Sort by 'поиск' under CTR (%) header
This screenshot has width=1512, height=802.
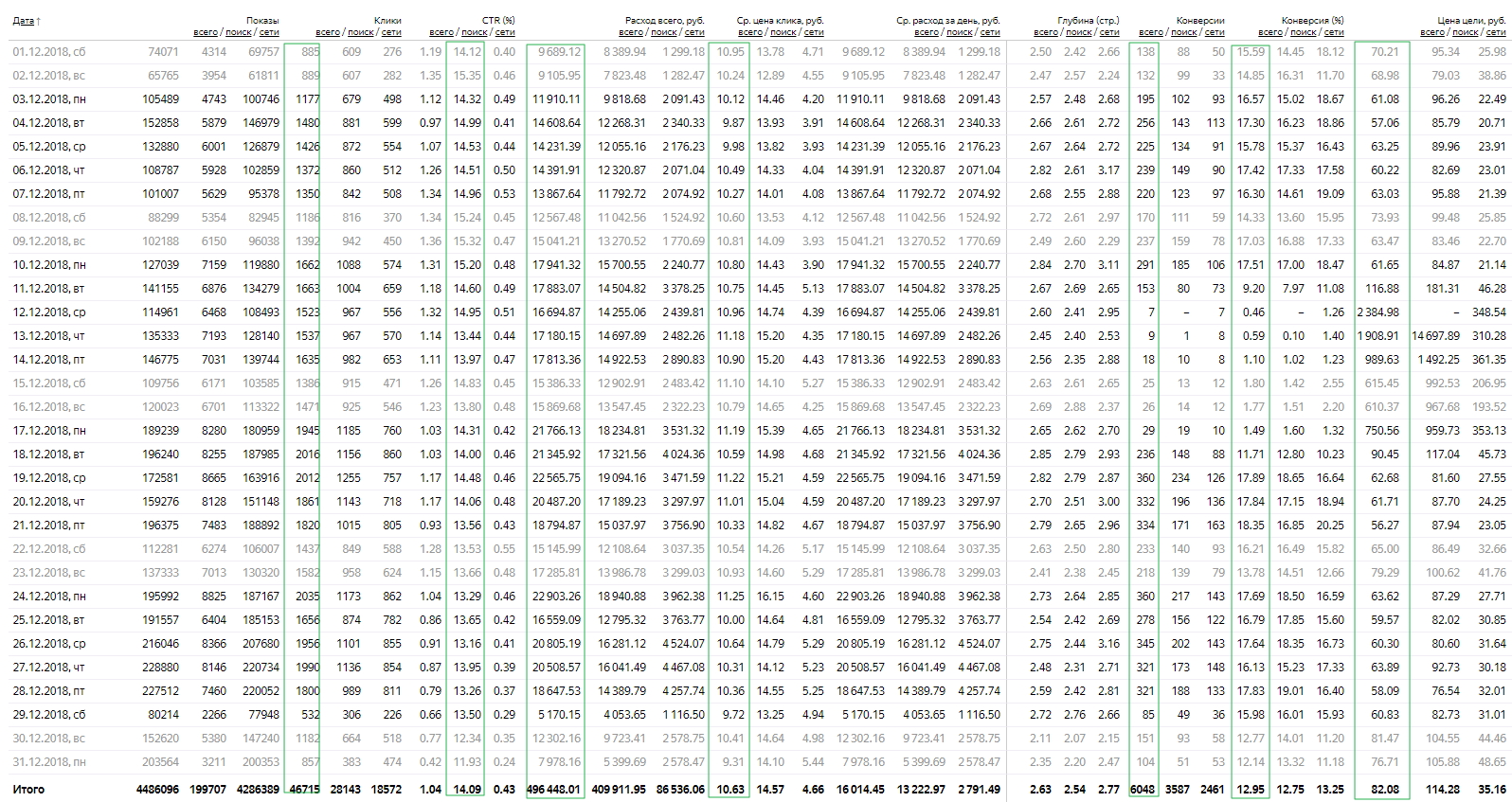(x=475, y=32)
